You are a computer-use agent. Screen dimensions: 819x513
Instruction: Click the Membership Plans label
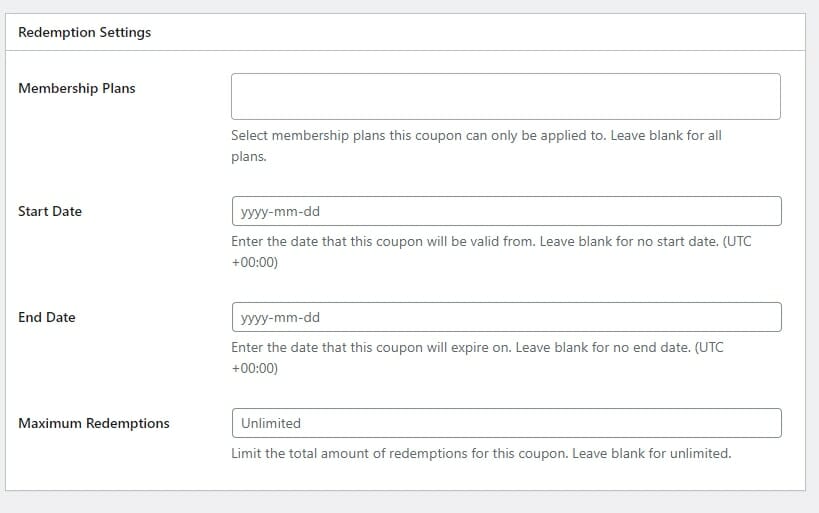(x=77, y=88)
